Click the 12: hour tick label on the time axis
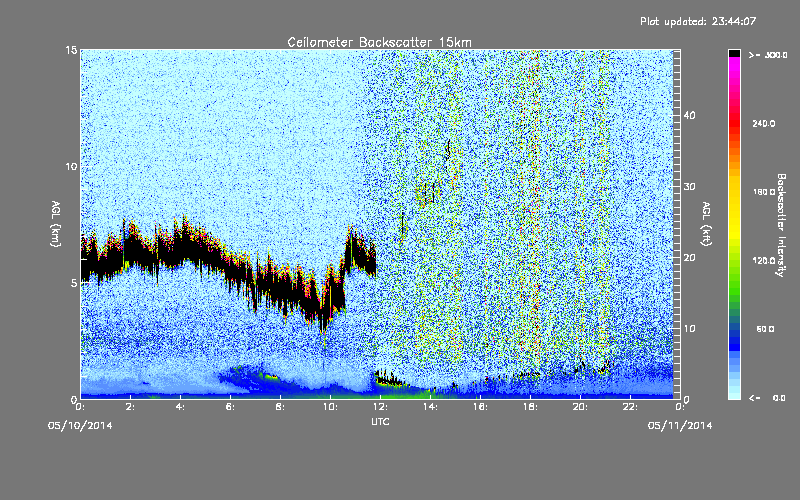Screen dimensions: 800x500 [x=380, y=407]
